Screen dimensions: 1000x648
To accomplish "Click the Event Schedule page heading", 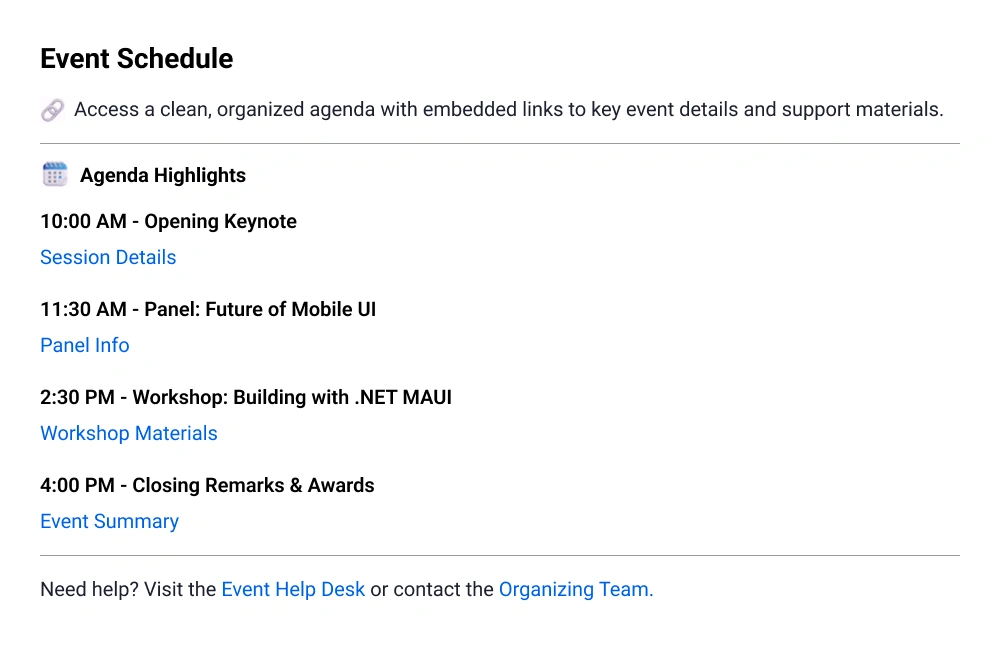I will click(x=137, y=59).
